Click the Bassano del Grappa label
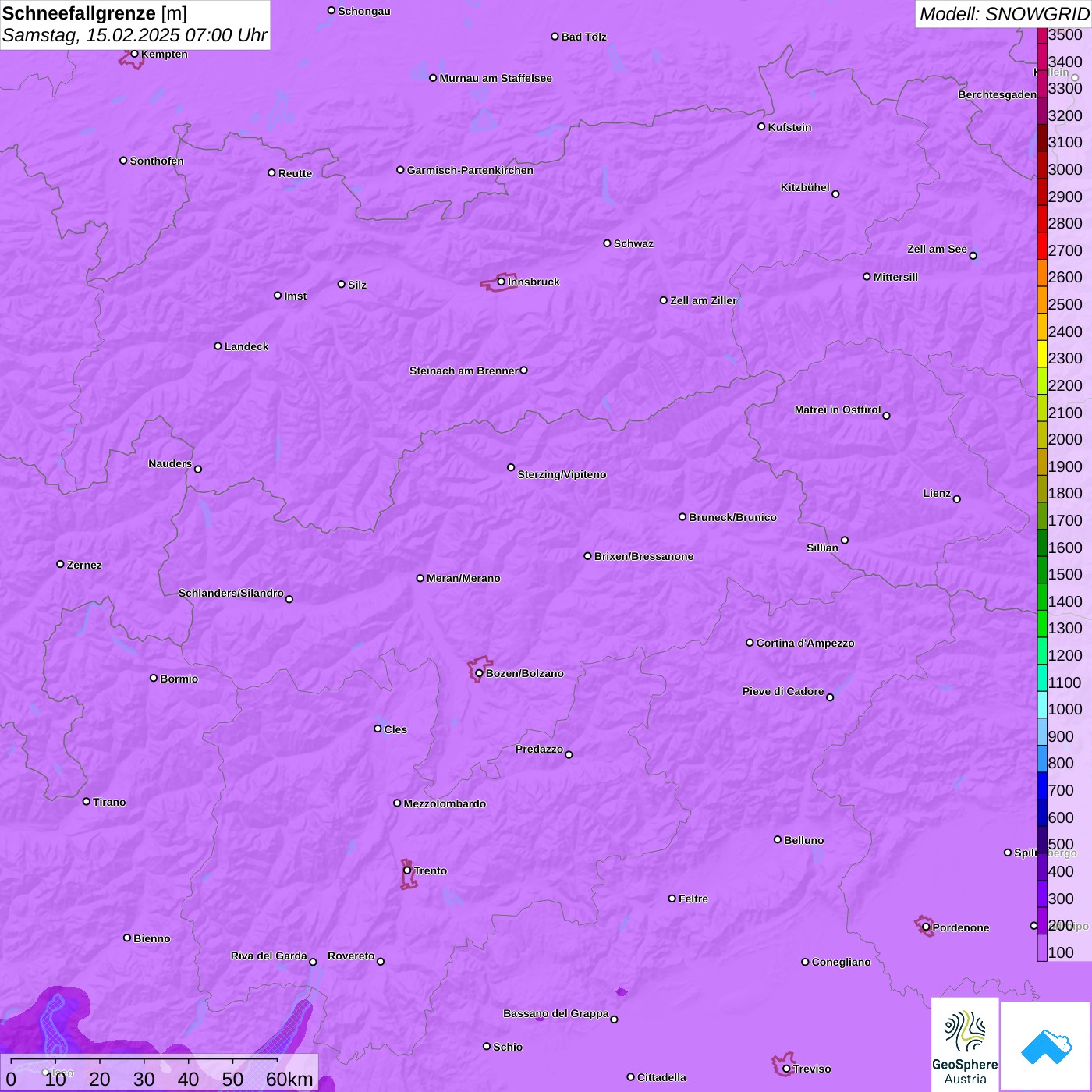The width and height of the screenshot is (1092, 1092). (556, 1013)
